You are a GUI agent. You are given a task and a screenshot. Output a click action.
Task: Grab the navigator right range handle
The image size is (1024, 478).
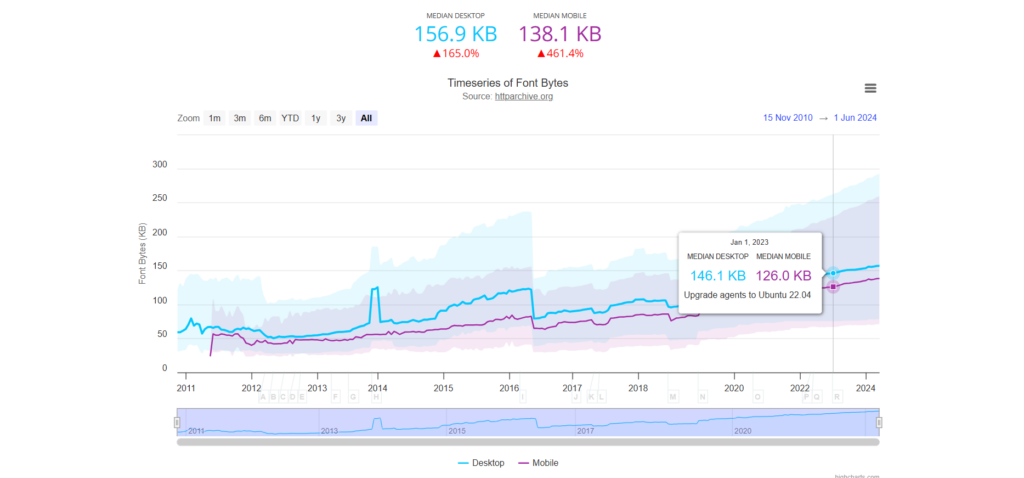(x=879, y=422)
